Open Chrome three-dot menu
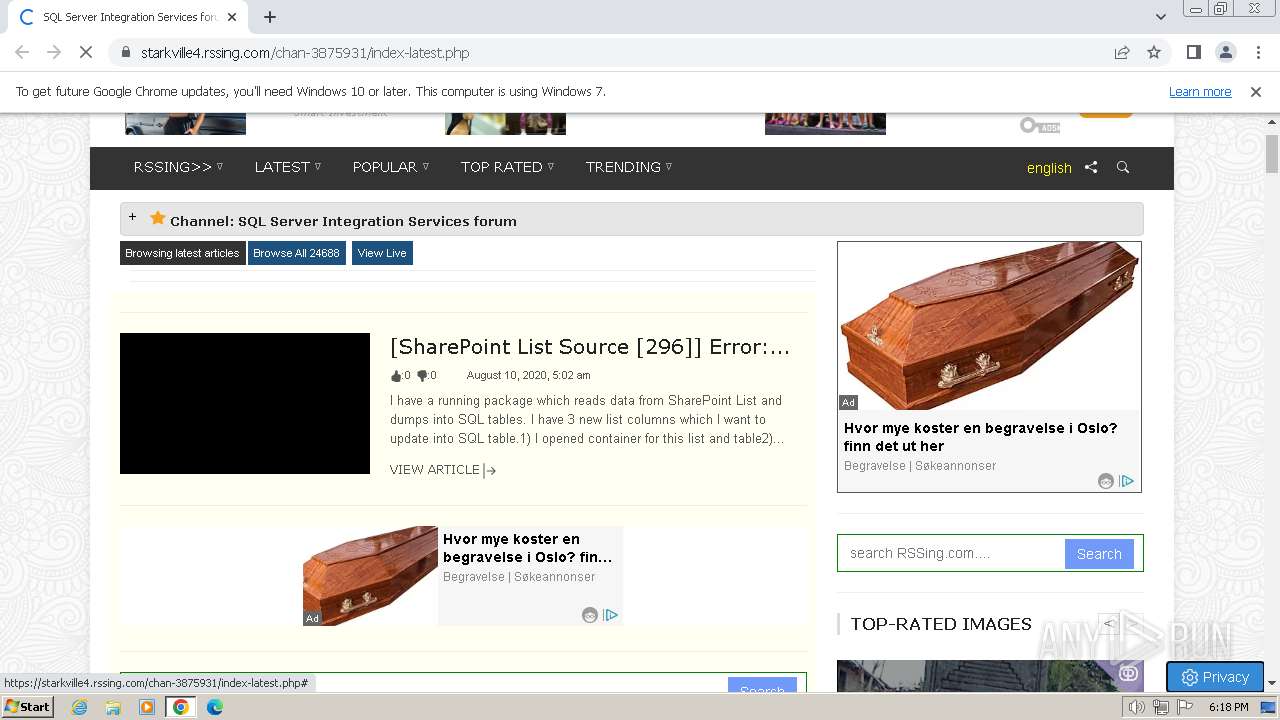Screen dimensions: 1280x720 [x=1257, y=53]
